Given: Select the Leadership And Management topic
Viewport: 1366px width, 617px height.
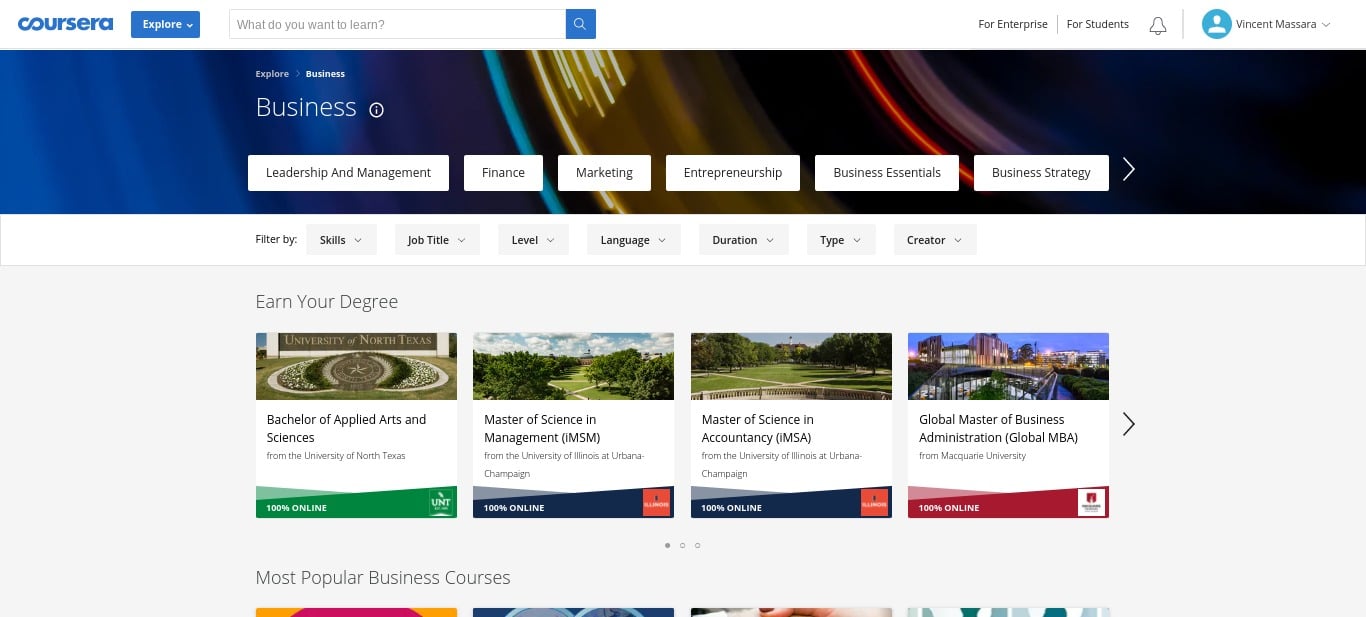Looking at the screenshot, I should [x=348, y=172].
